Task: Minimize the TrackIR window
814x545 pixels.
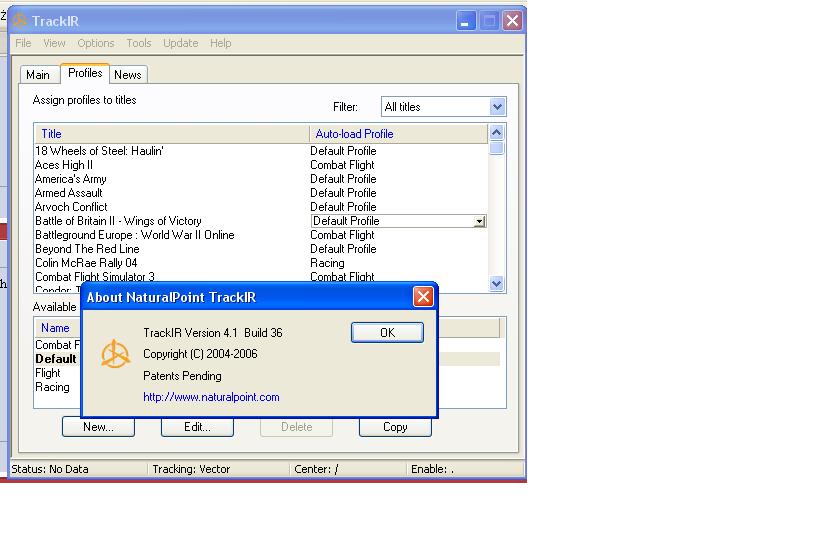Action: 466,21
